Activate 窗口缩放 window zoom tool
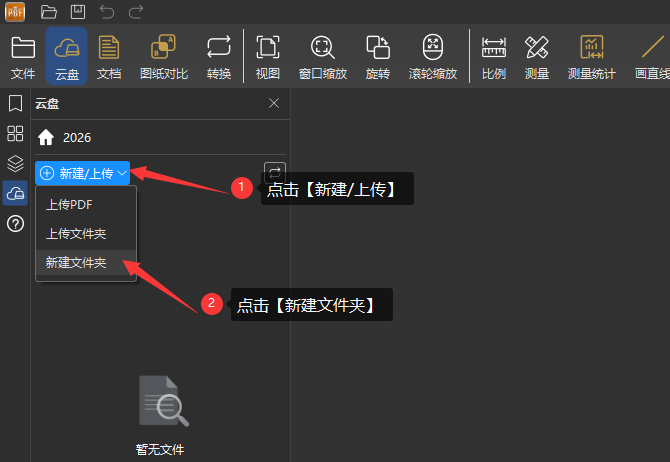Image resolution: width=670 pixels, height=462 pixels. click(x=322, y=56)
